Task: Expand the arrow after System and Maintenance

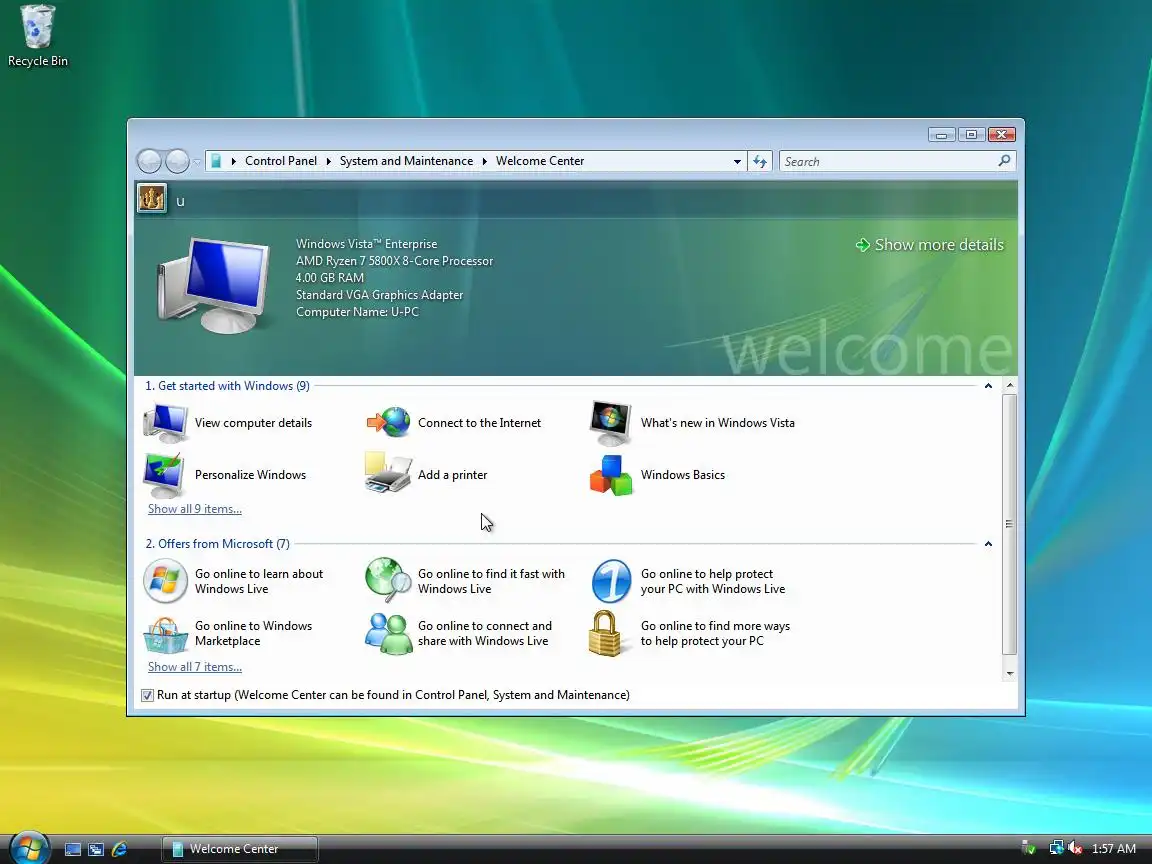Action: [x=484, y=161]
